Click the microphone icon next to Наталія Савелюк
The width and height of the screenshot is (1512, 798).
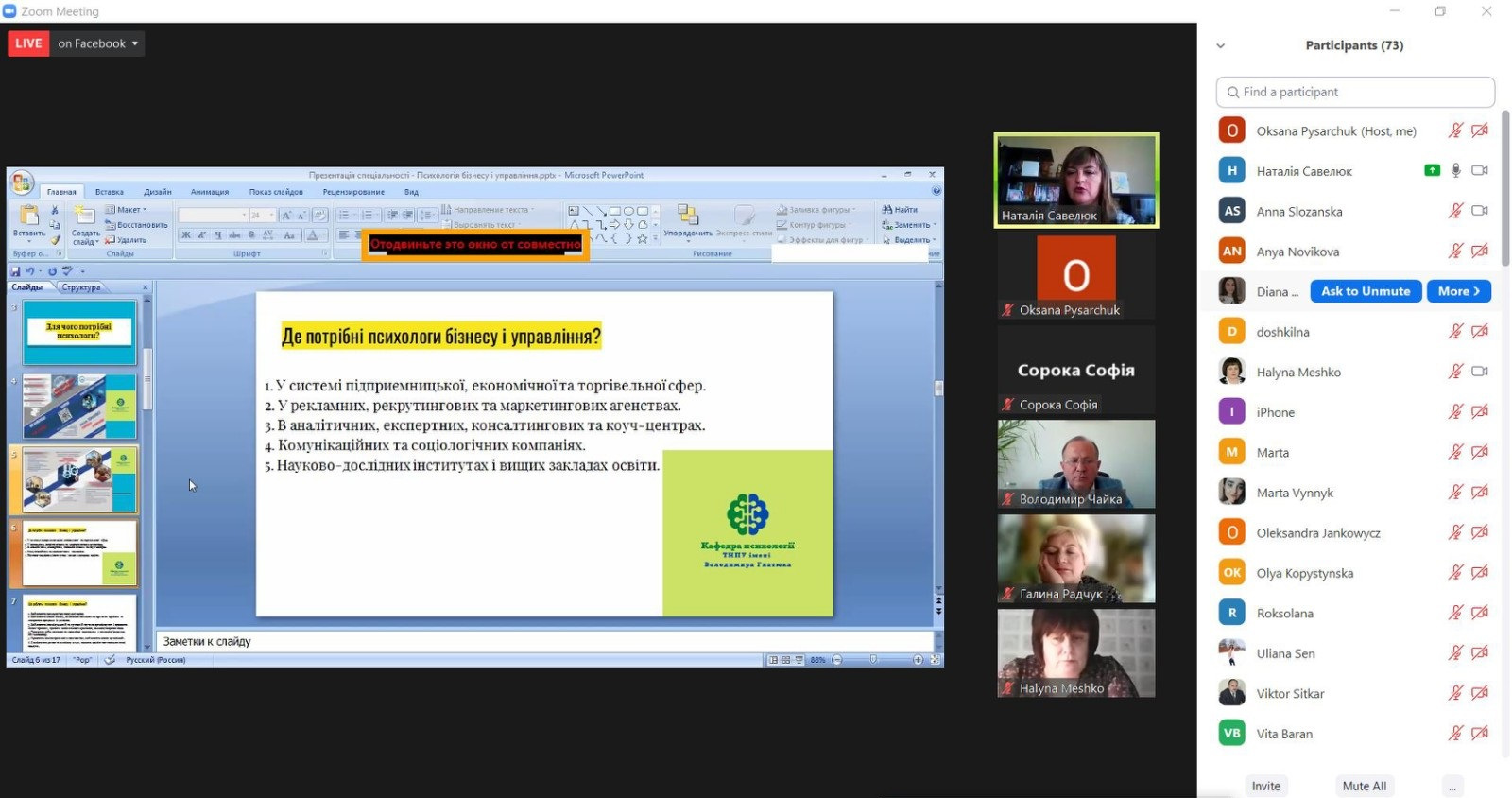click(1456, 170)
